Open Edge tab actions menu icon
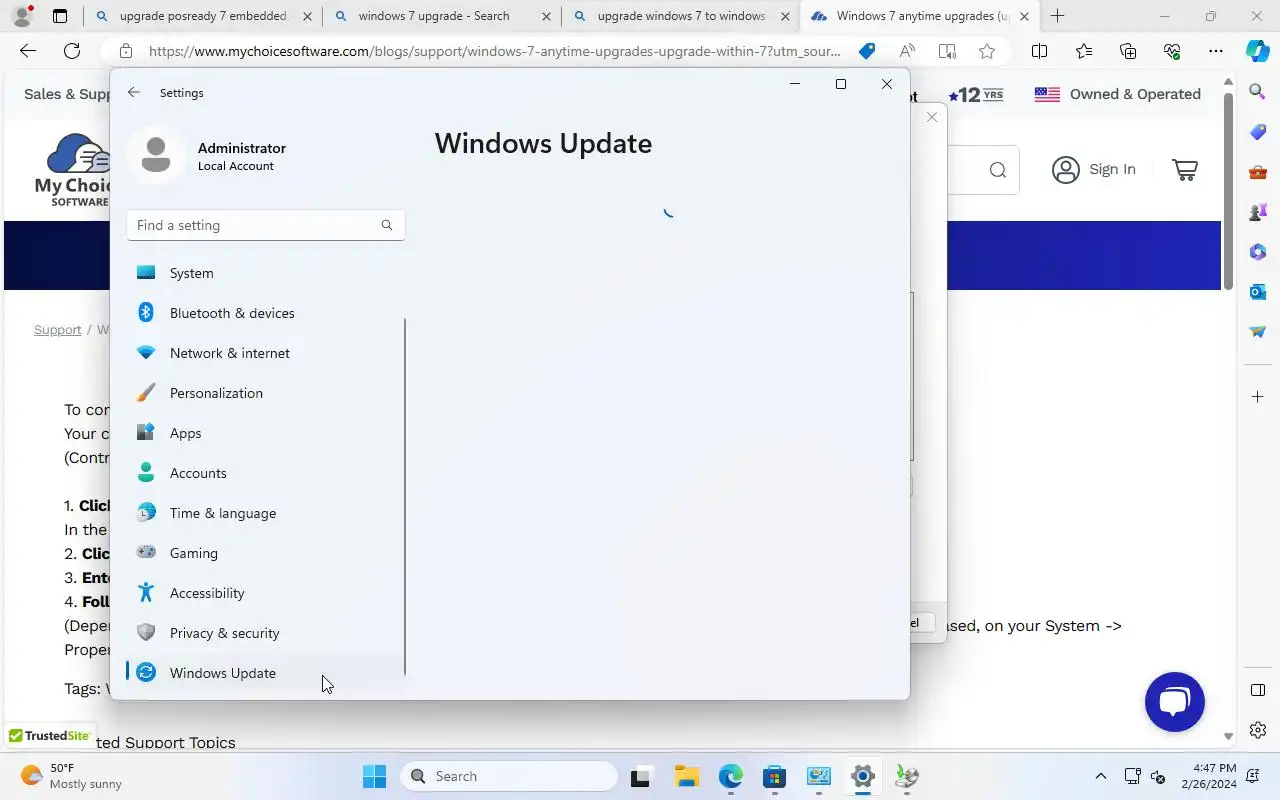Viewport: 1280px width, 800px height. click(x=60, y=16)
